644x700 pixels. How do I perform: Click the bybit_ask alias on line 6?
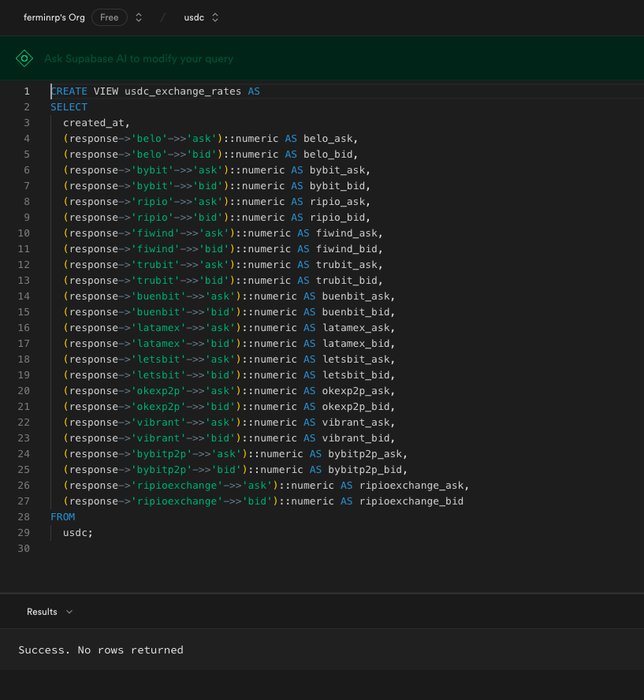click(x=337, y=170)
